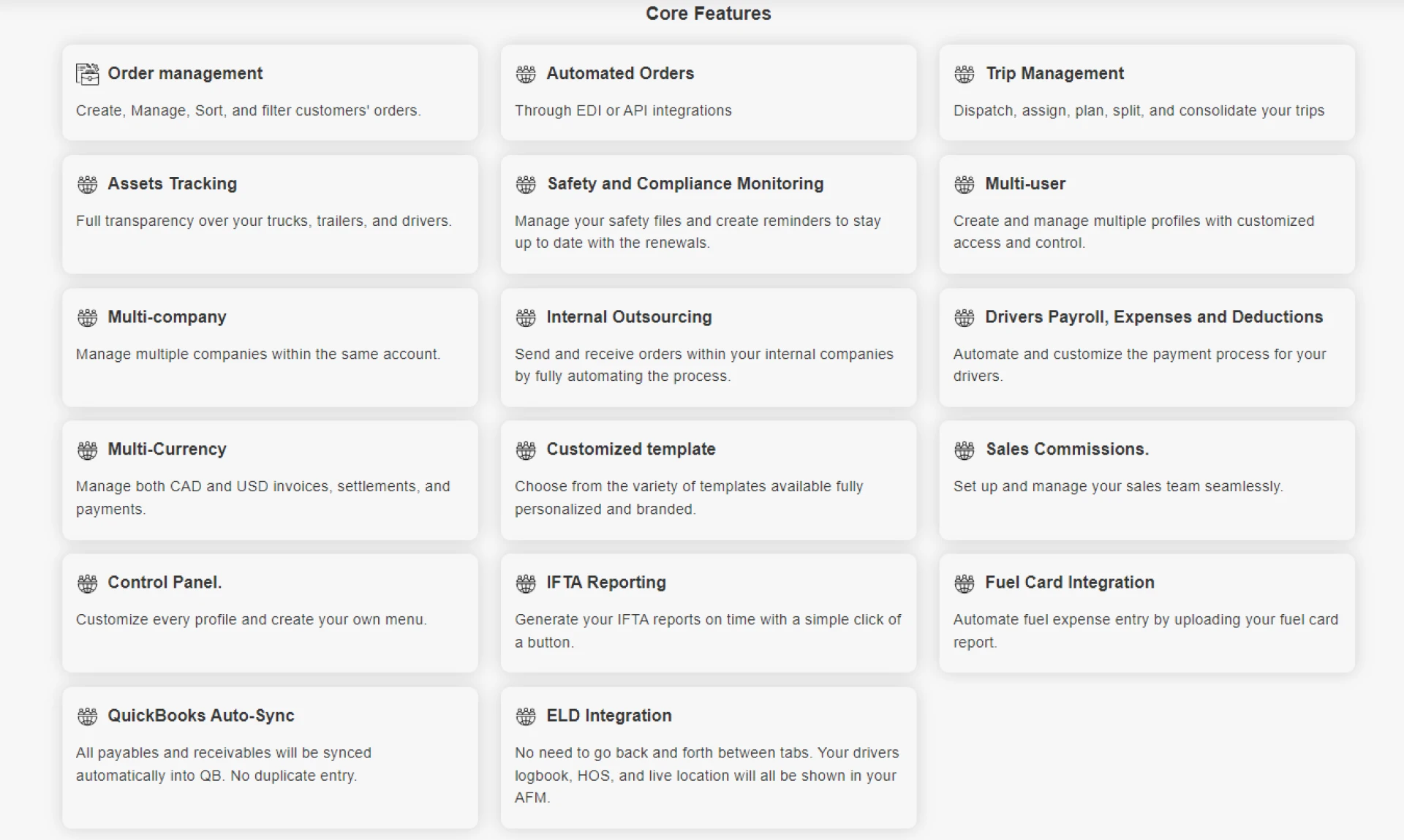Click the Safety and Compliance Monitoring icon
1404x840 pixels.
(x=526, y=184)
